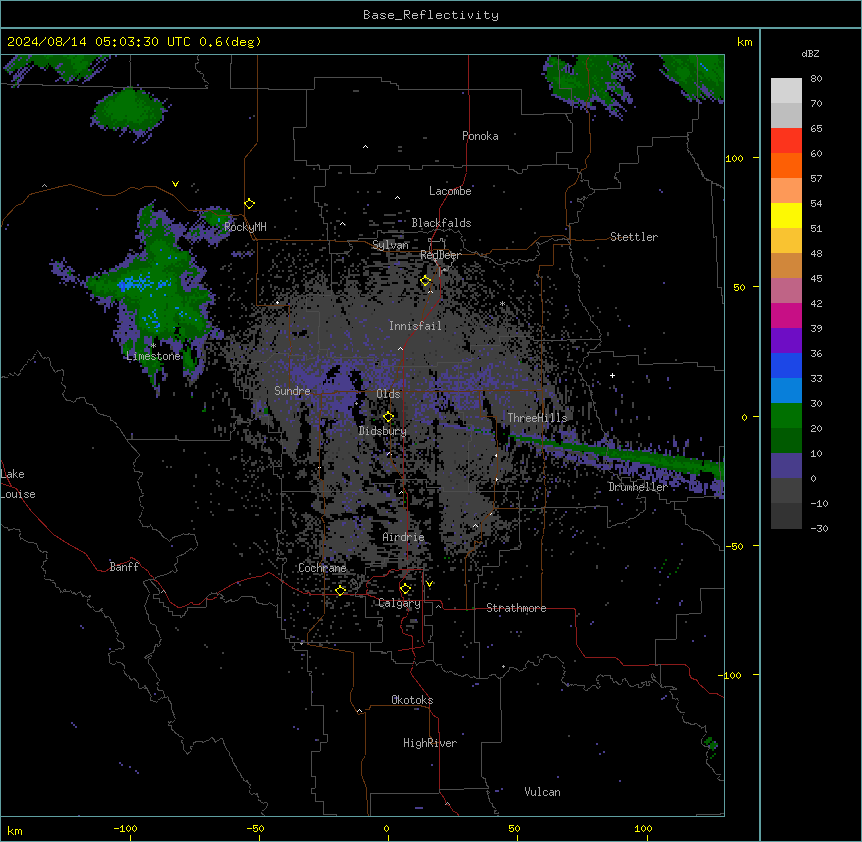Click the Stettler city label

pyautogui.click(x=634, y=237)
